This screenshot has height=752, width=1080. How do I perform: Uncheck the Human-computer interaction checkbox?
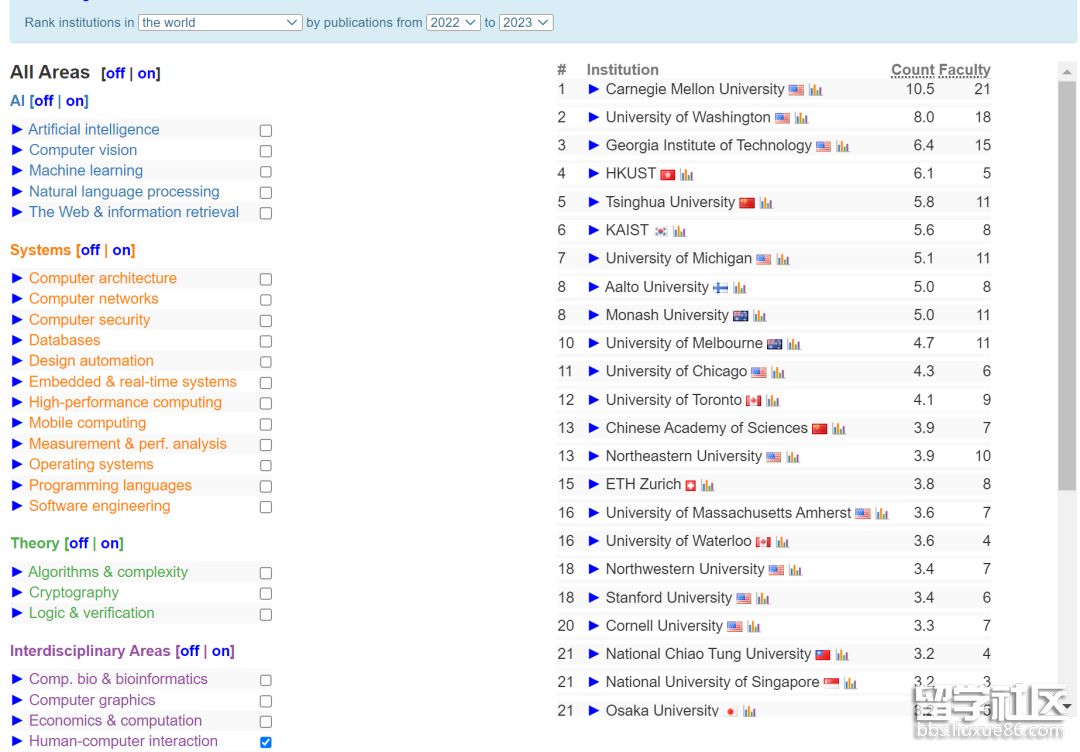(266, 742)
